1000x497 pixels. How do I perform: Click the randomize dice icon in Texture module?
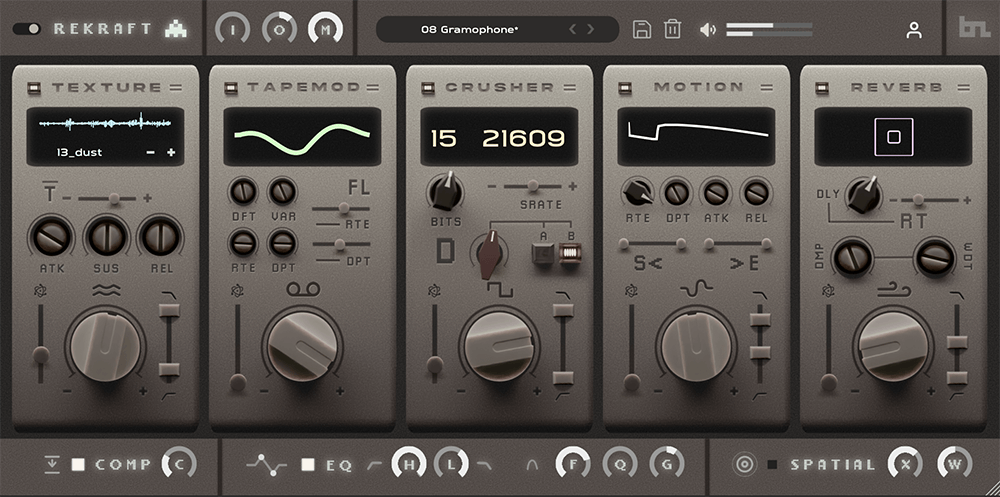[39, 292]
